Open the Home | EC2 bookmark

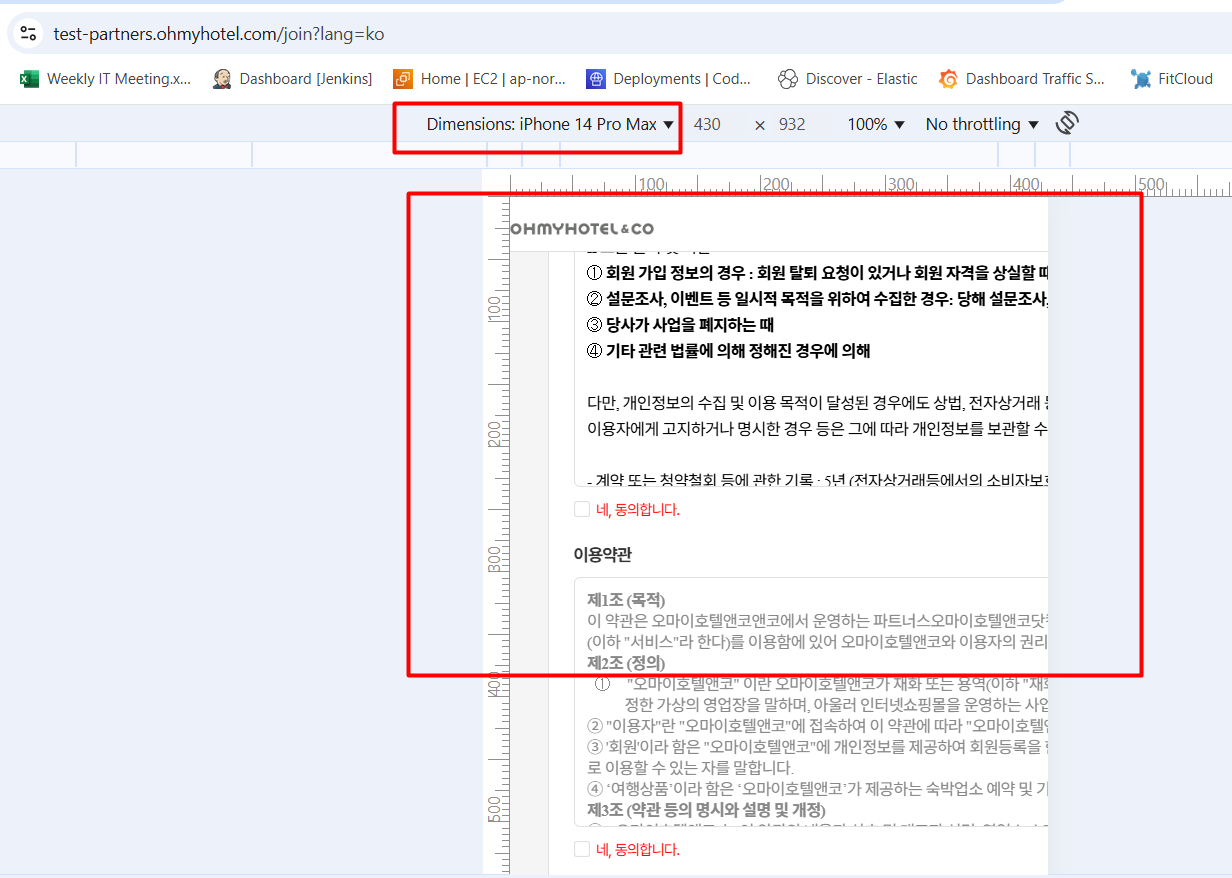click(x=480, y=79)
